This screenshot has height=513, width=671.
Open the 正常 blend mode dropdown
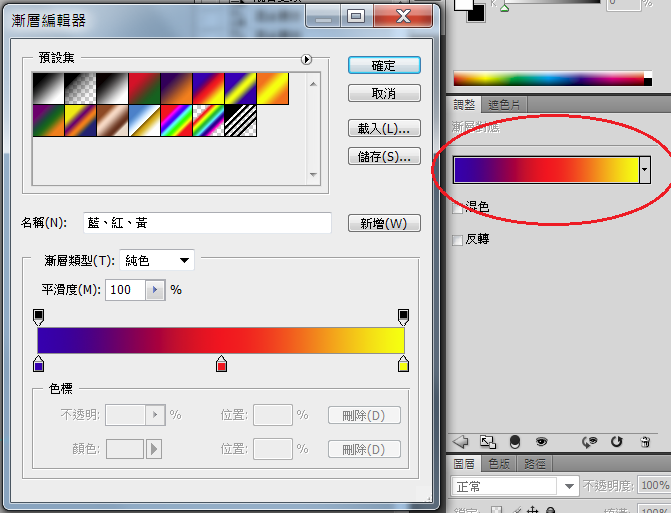[x=515, y=486]
